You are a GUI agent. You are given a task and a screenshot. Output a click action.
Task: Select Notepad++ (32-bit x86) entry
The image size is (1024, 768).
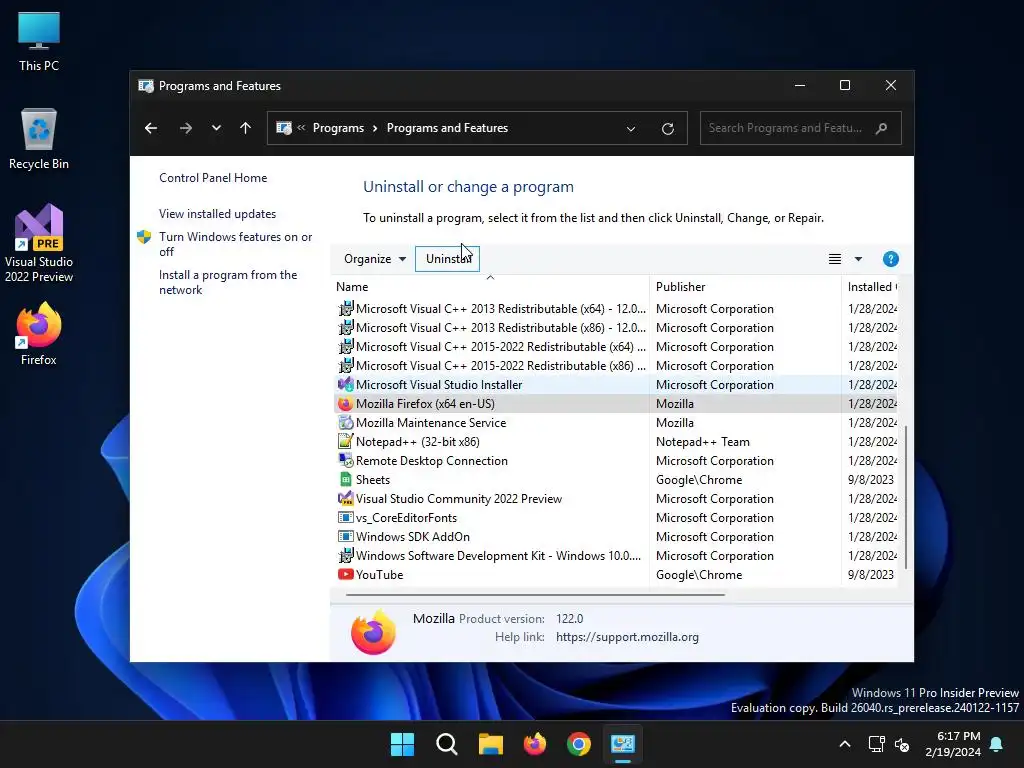[616, 441]
